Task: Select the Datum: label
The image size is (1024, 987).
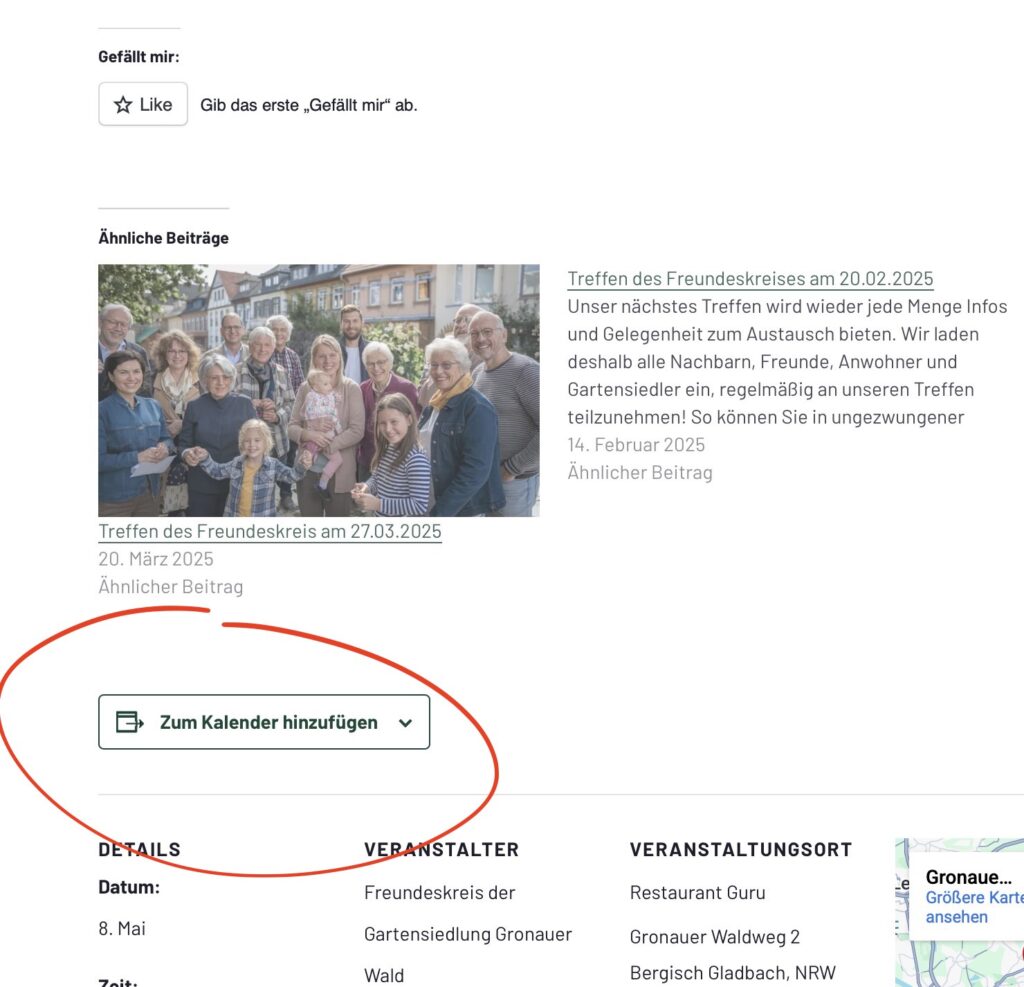Action: click(x=129, y=887)
